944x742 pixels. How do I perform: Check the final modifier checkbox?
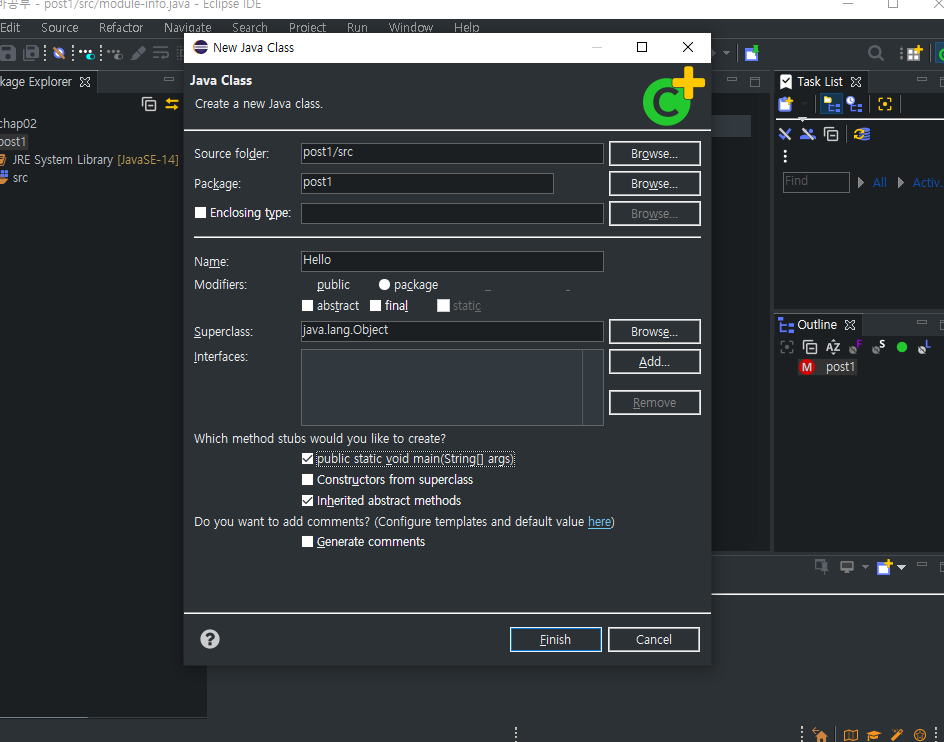pos(375,305)
